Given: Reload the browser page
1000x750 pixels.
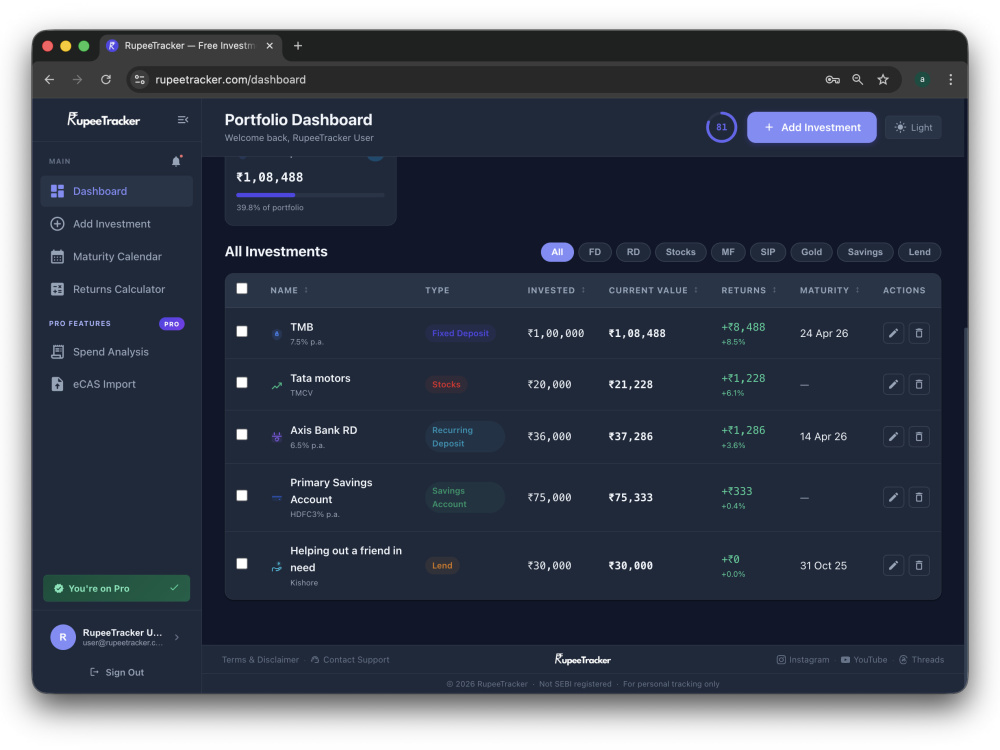Looking at the screenshot, I should [106, 80].
